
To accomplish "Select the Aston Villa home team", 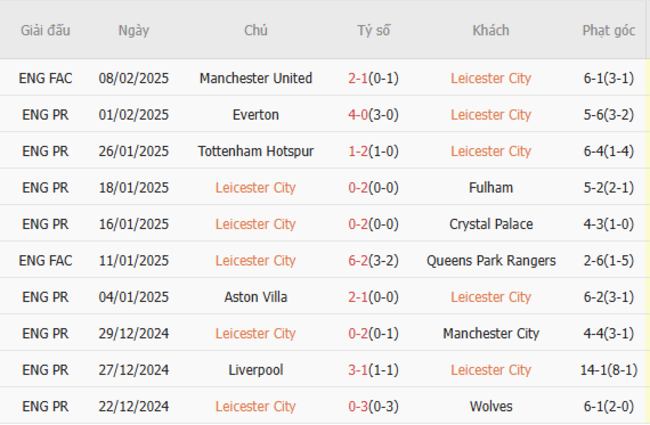I will point(256,297).
